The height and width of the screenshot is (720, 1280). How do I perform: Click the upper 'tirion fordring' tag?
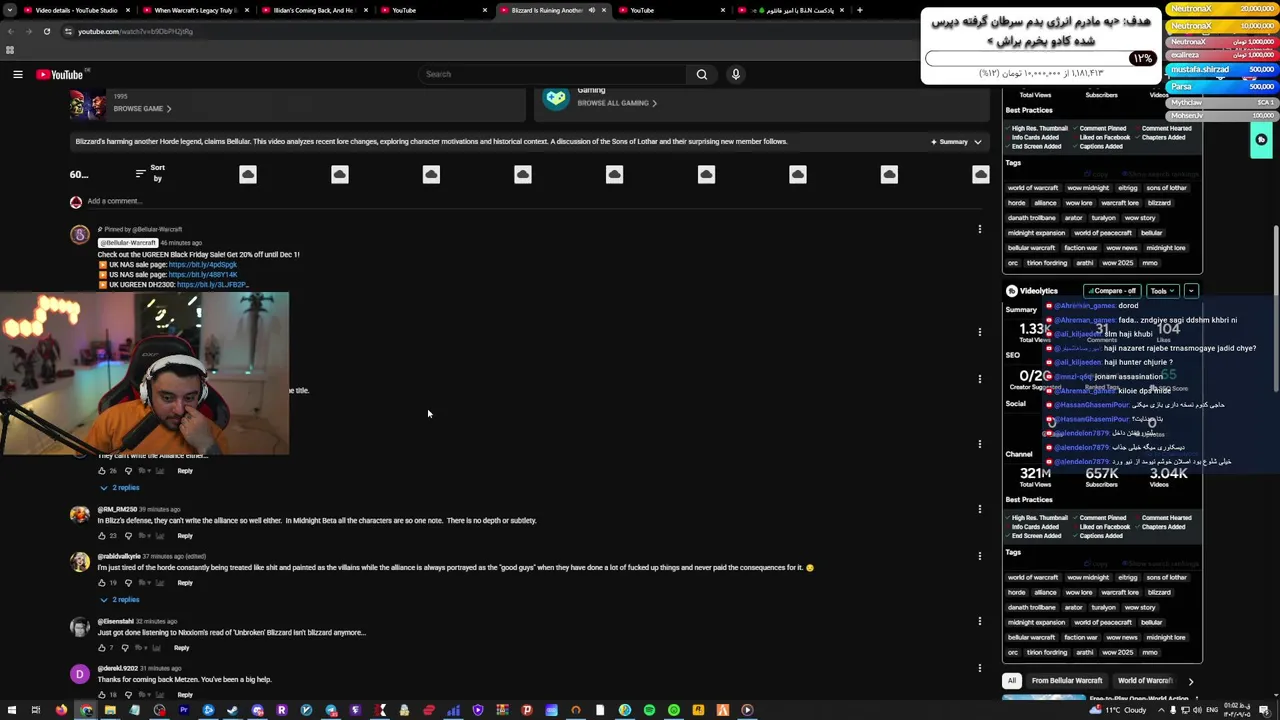tap(1047, 263)
